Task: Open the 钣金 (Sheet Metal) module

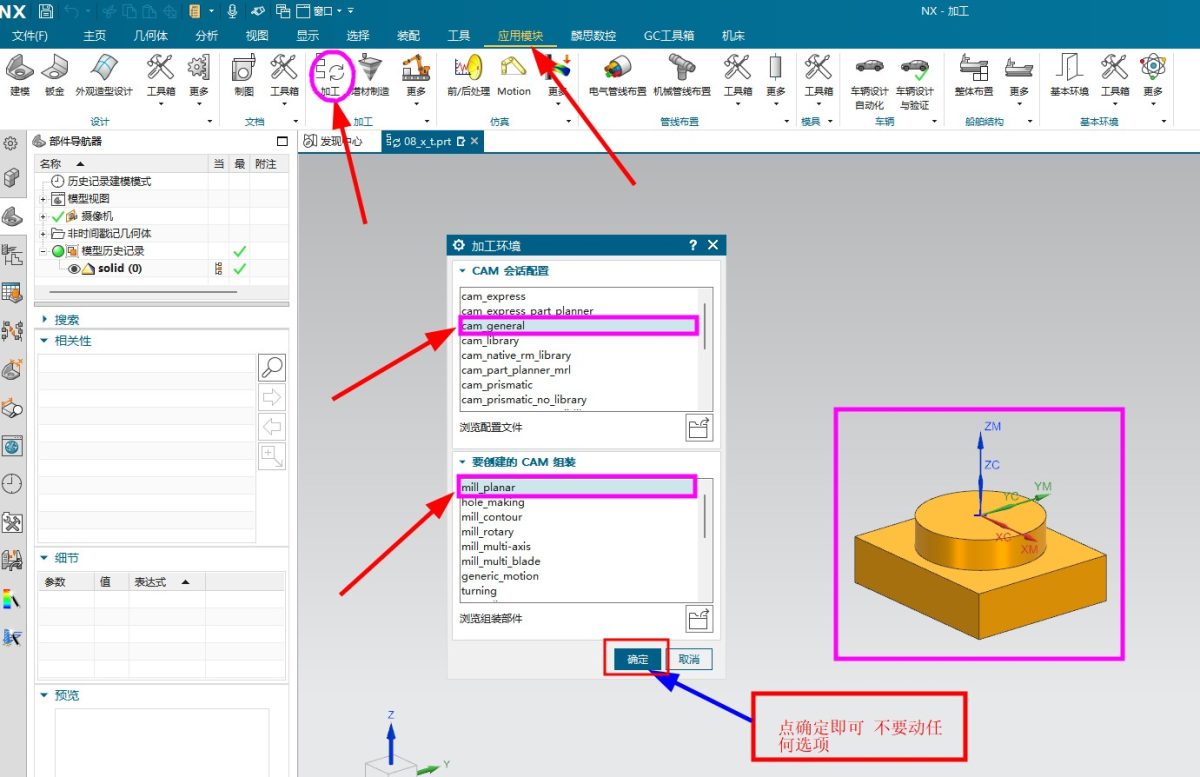Action: [x=54, y=72]
